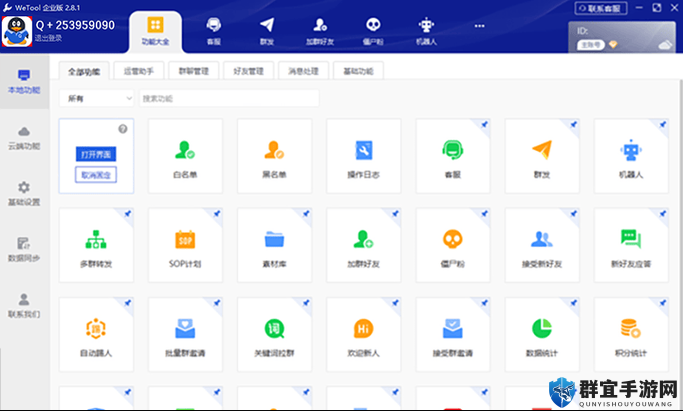Image resolution: width=683 pixels, height=411 pixels.
Task: Select 僵尸粉 in top navigation bar
Action: click(373, 31)
